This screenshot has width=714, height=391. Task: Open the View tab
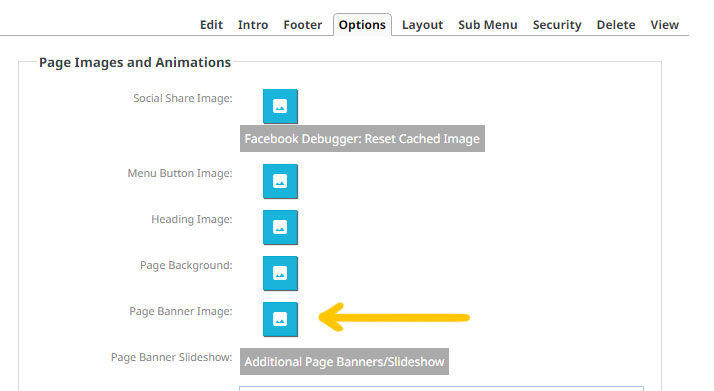pyautogui.click(x=664, y=25)
